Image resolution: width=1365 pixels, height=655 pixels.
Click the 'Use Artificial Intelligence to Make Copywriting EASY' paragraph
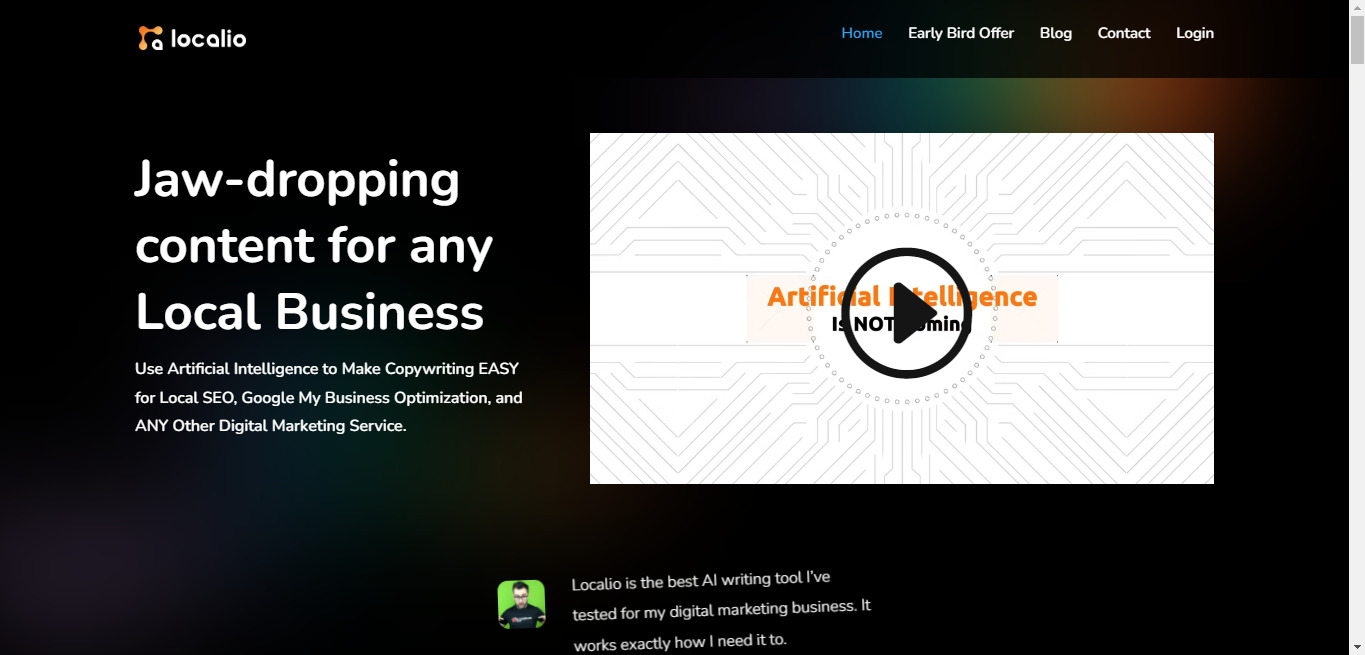[x=329, y=397]
